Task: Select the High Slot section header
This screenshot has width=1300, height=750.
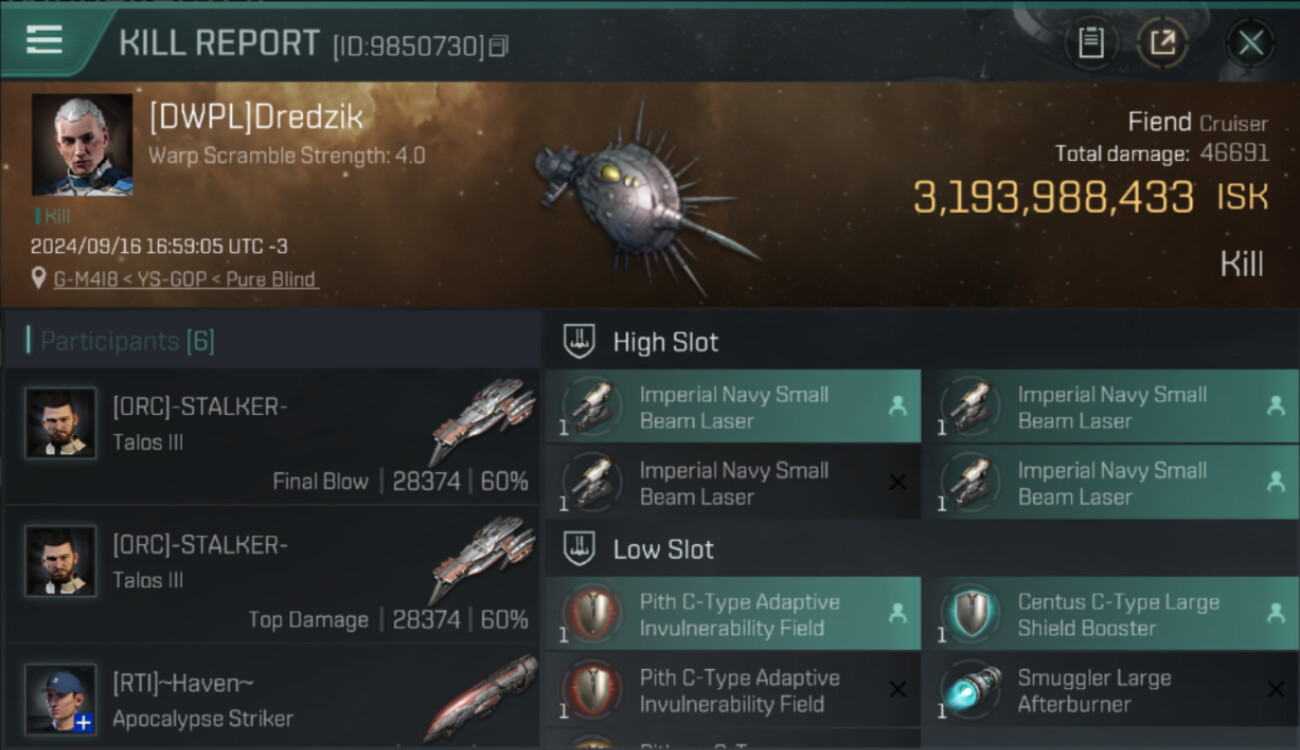Action: point(665,342)
